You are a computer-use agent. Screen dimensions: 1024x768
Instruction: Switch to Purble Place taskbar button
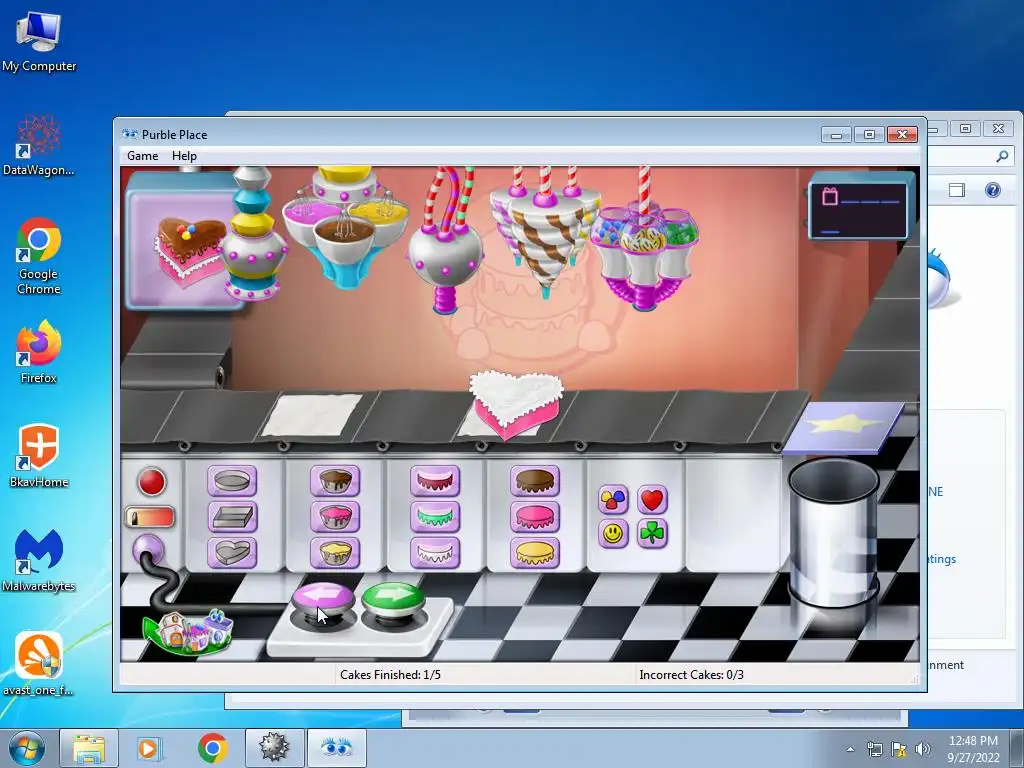(x=336, y=748)
